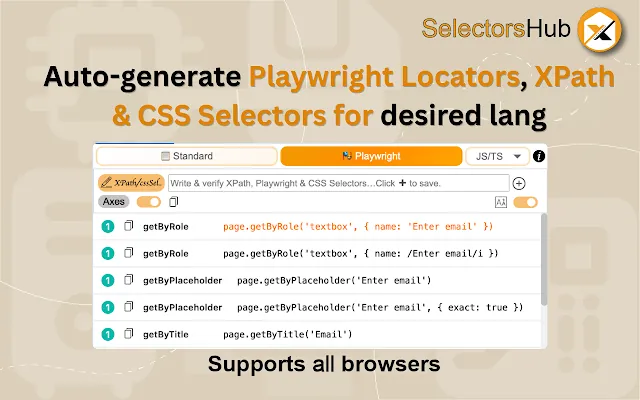The width and height of the screenshot is (640, 400).
Task: Toggle the switch next to Axes
Action: (149, 202)
